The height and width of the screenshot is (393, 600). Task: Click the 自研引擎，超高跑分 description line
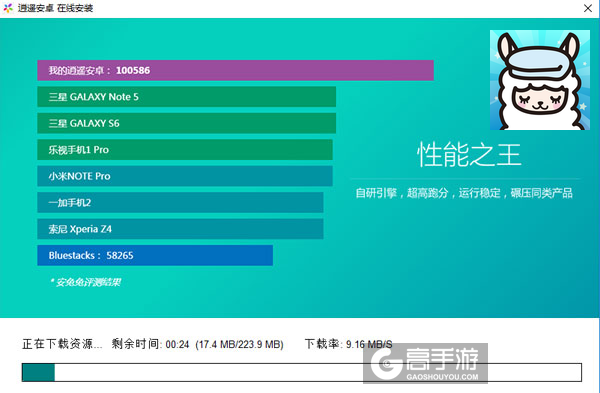tap(464, 193)
